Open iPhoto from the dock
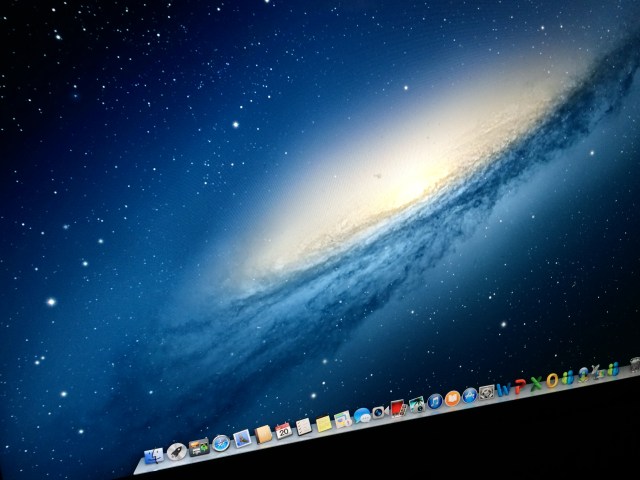The width and height of the screenshot is (640, 480). click(x=416, y=403)
